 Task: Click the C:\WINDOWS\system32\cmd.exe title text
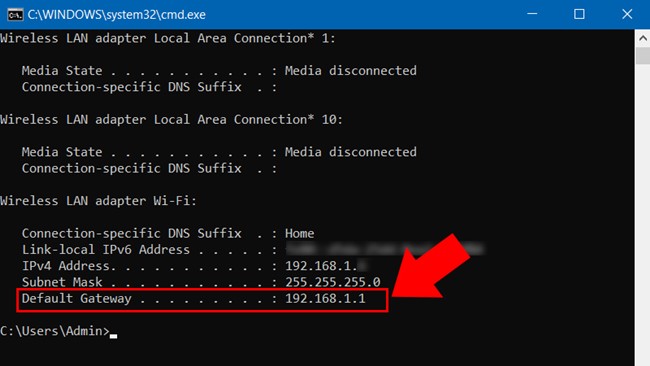pos(116,15)
